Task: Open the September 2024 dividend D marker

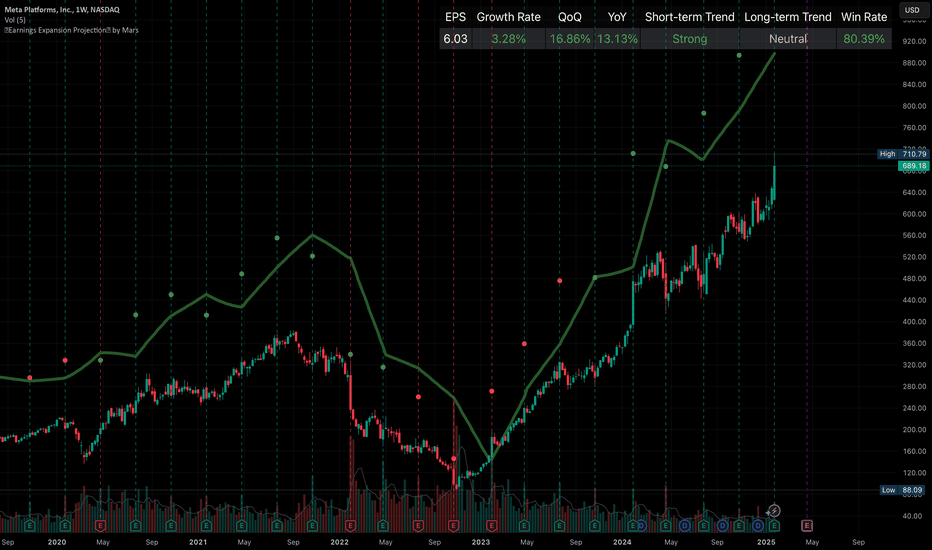Action: [x=722, y=526]
